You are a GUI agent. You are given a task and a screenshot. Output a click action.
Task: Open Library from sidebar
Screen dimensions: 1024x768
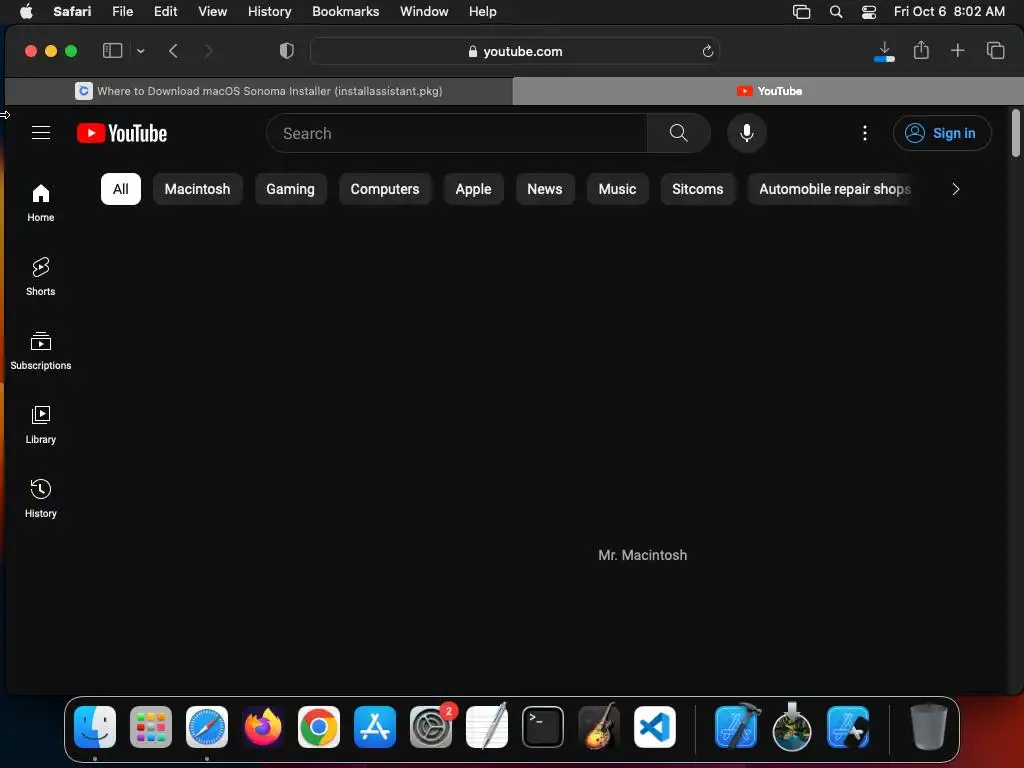tap(40, 425)
